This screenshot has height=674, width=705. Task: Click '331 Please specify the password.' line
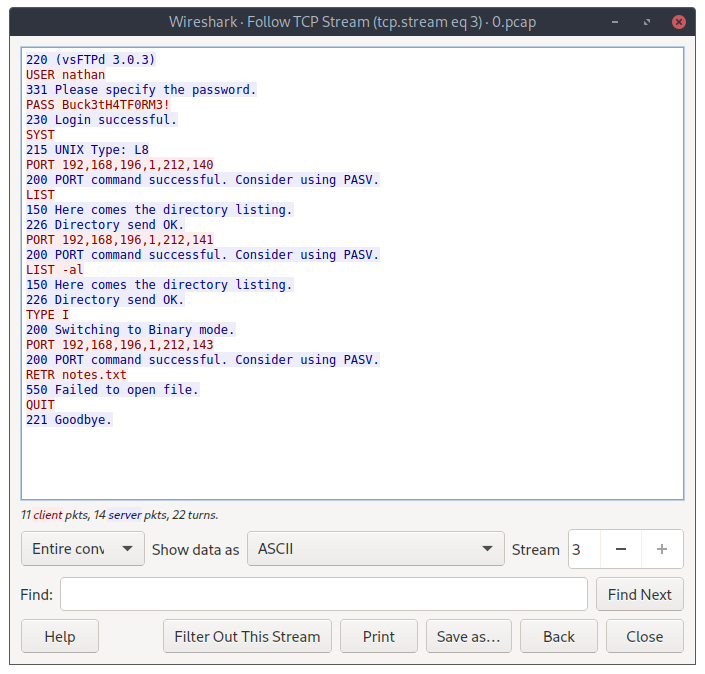point(141,90)
